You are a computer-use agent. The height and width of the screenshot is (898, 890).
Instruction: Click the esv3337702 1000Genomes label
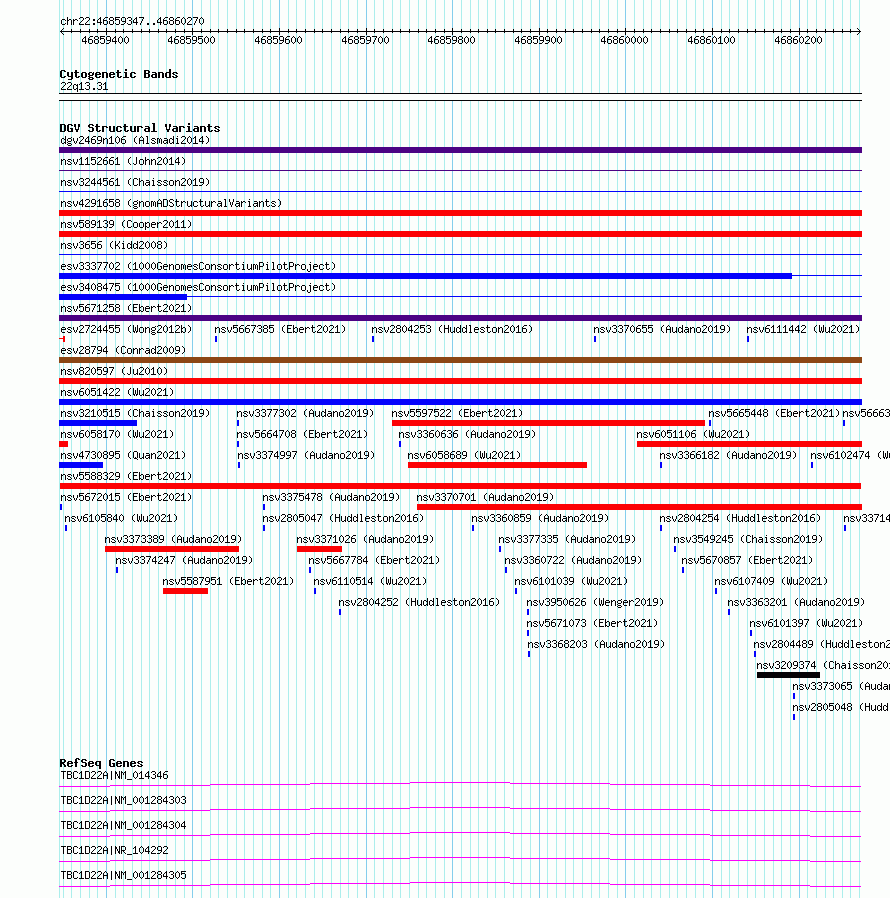[198, 266]
